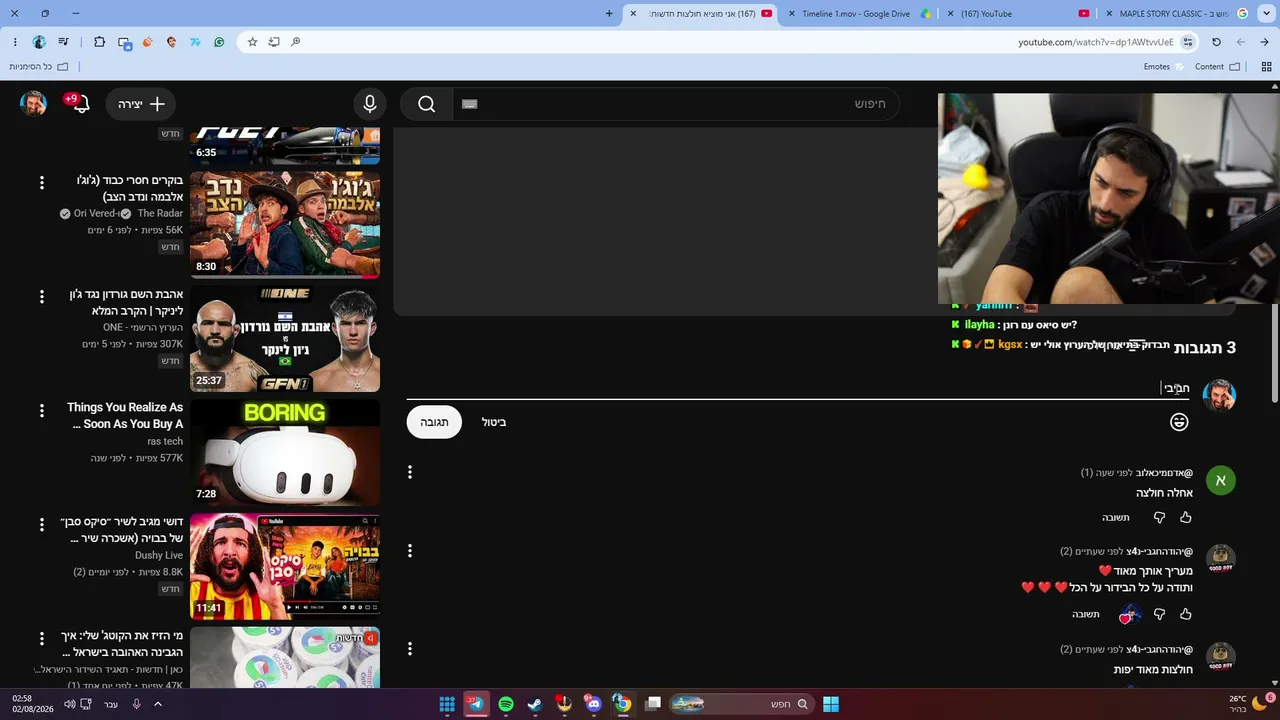Open YouTube notifications bell

pos(81,104)
